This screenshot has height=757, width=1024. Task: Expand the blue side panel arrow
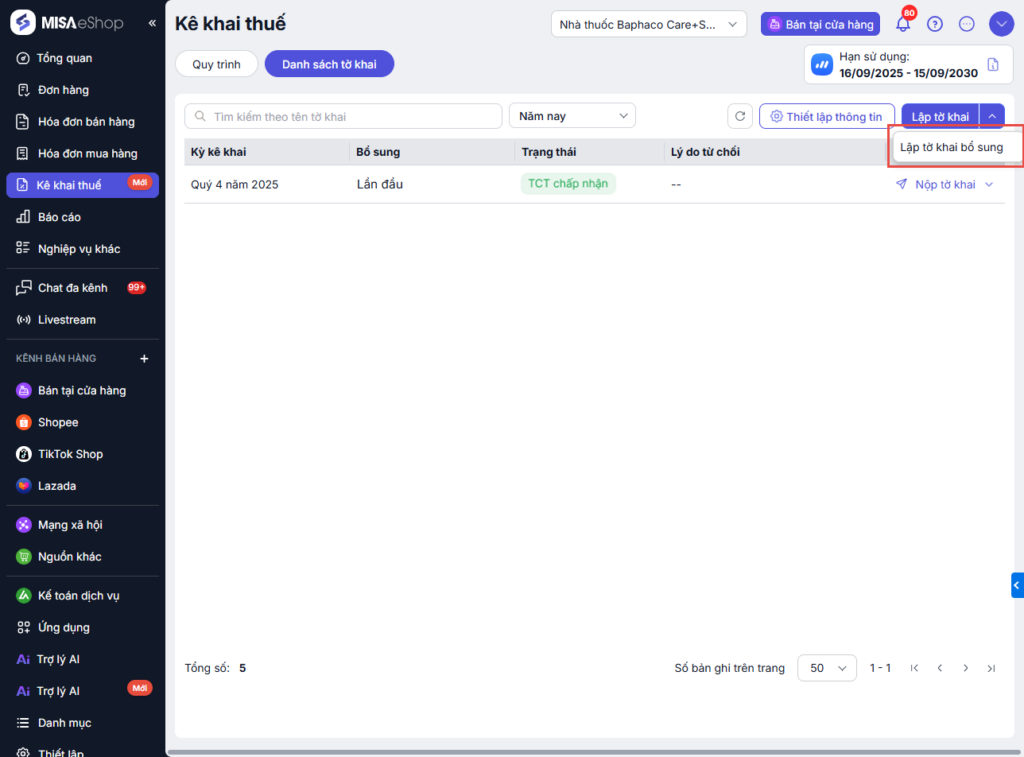(1017, 585)
